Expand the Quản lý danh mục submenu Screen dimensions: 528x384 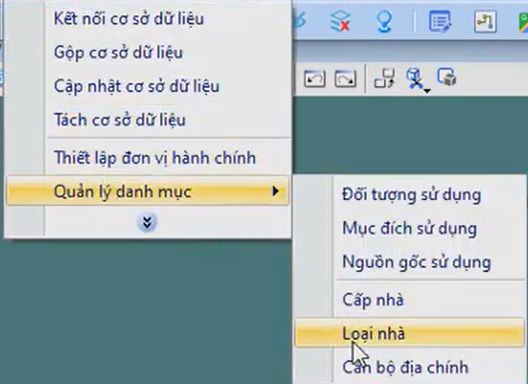147,191
